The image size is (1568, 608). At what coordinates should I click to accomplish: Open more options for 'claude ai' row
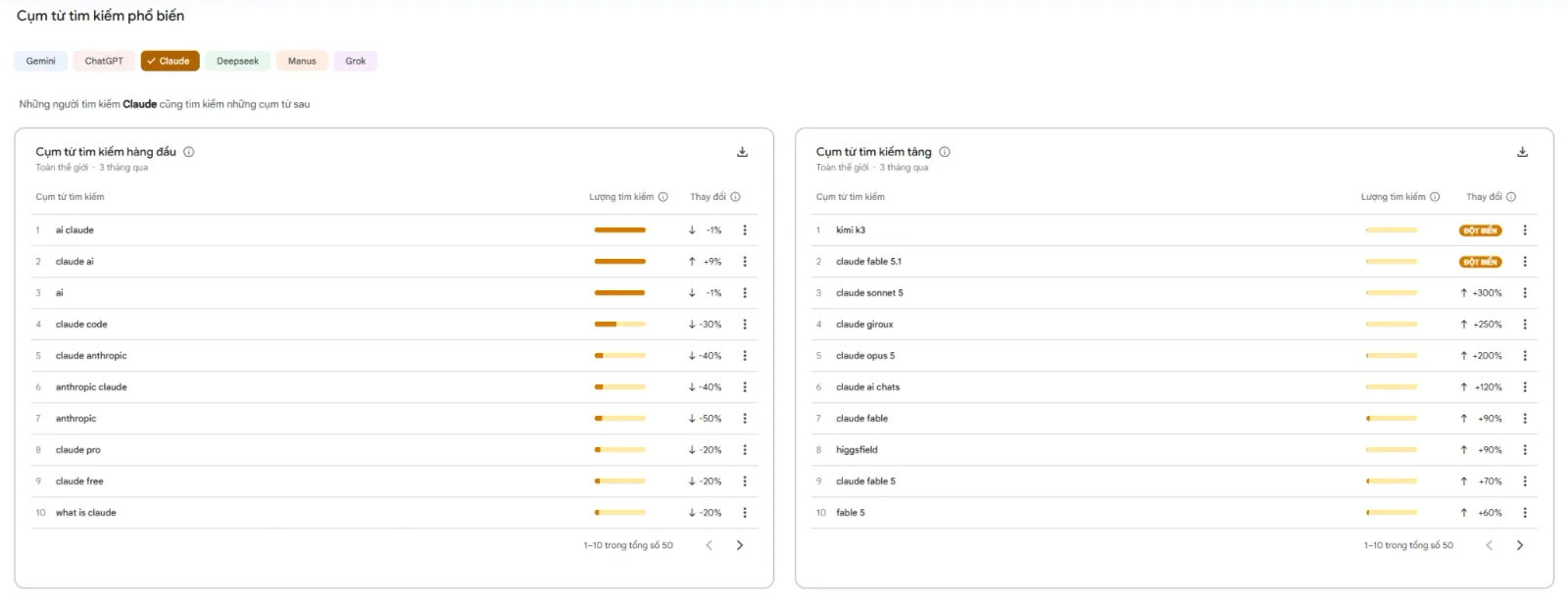745,262
